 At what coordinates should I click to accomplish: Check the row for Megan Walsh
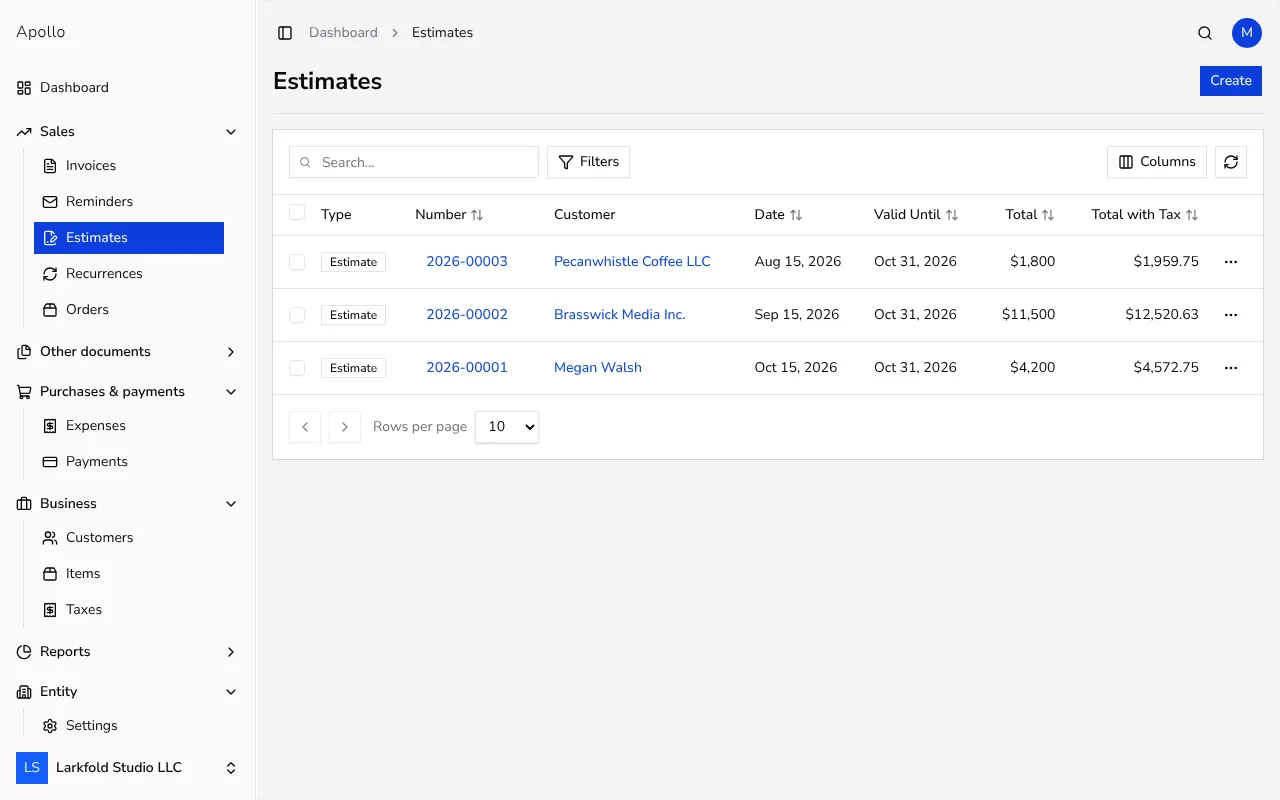coord(297,368)
